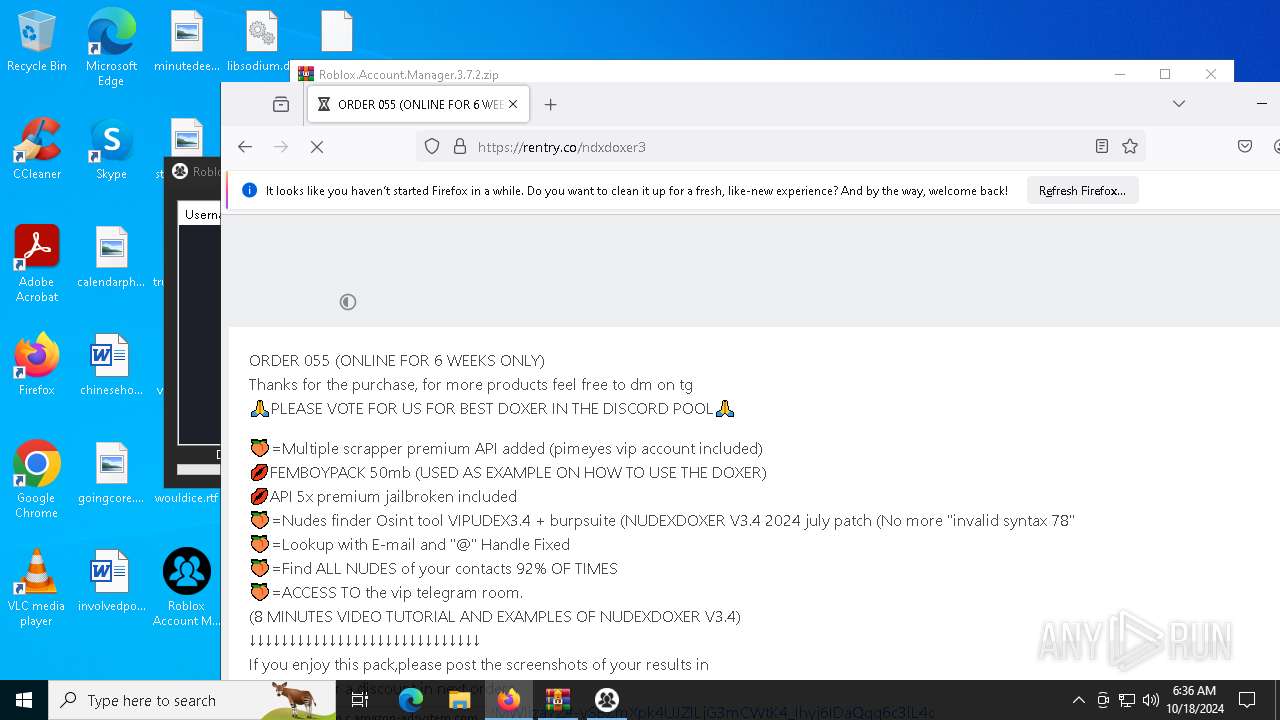Open a new Firefox tab
Image resolution: width=1280 pixels, height=720 pixels.
pos(550,104)
